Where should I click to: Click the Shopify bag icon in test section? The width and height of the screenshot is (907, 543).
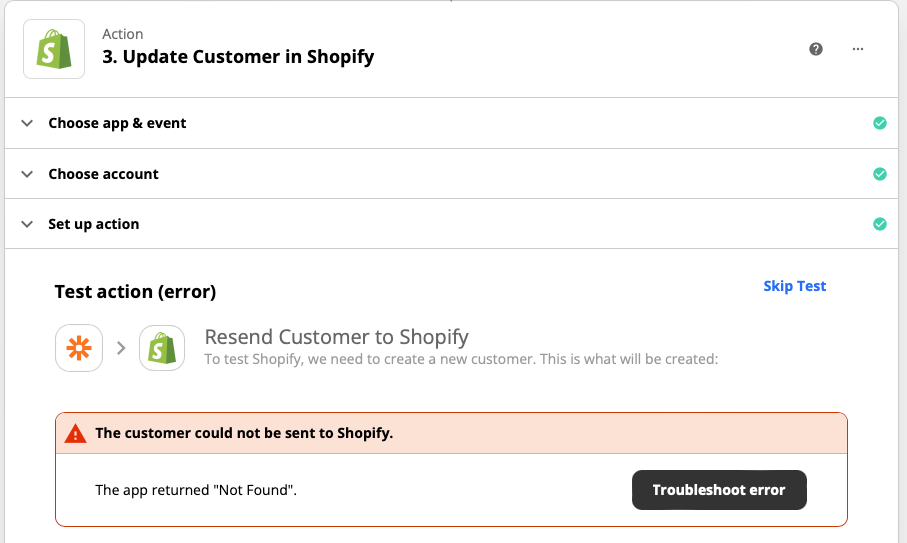pos(162,348)
